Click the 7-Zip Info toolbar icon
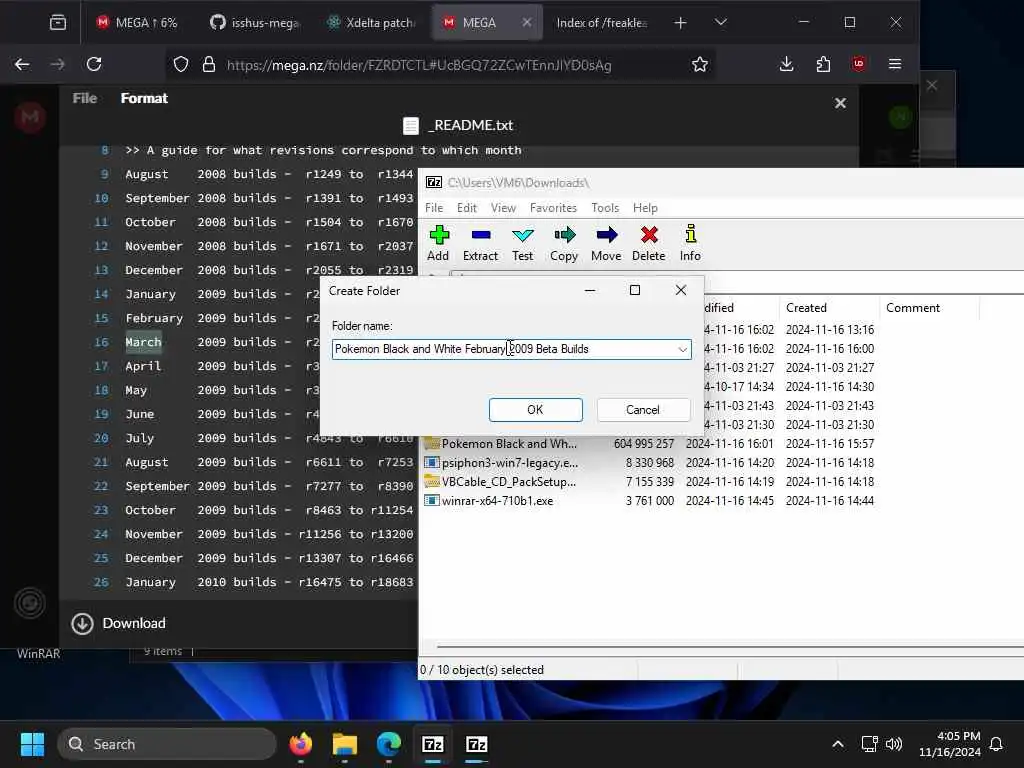Screen dimensions: 1024x768 pos(690,242)
